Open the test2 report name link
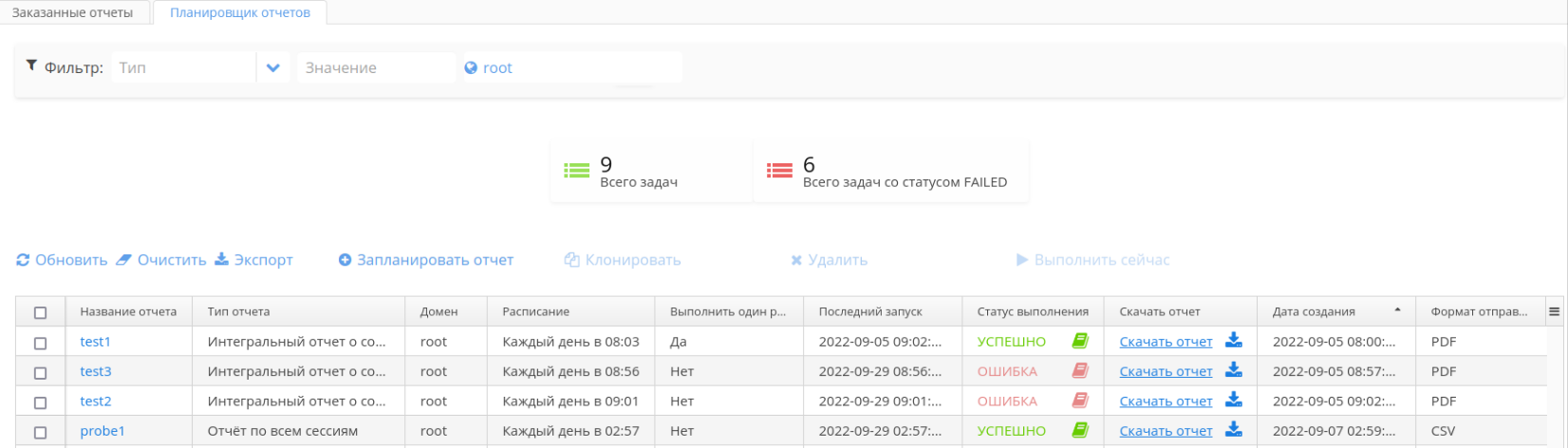The width and height of the screenshot is (1568, 448). (96, 401)
